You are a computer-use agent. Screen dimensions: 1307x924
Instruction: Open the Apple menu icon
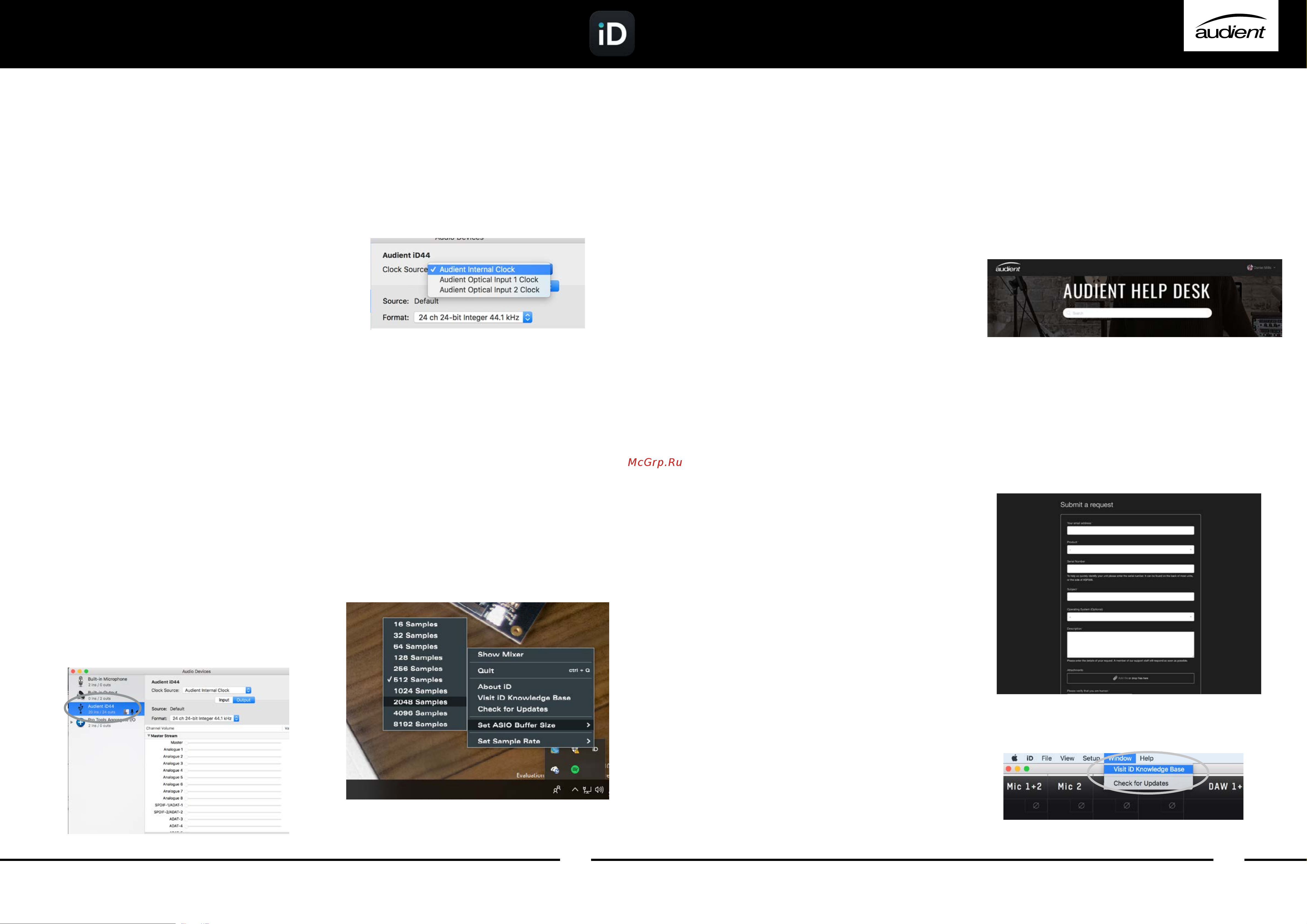pyautogui.click(x=1014, y=758)
